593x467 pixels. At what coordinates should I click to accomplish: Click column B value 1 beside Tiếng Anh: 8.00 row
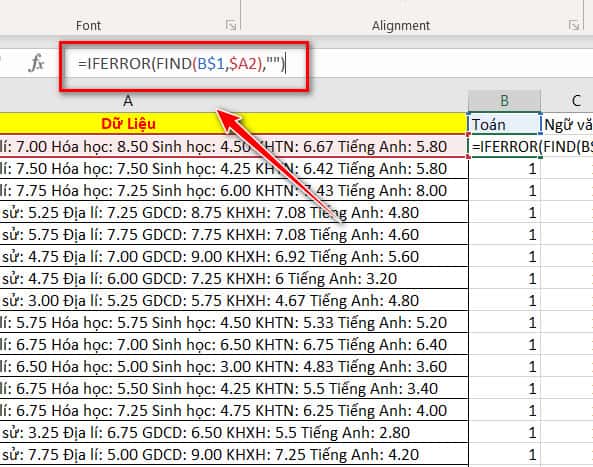tap(505, 190)
